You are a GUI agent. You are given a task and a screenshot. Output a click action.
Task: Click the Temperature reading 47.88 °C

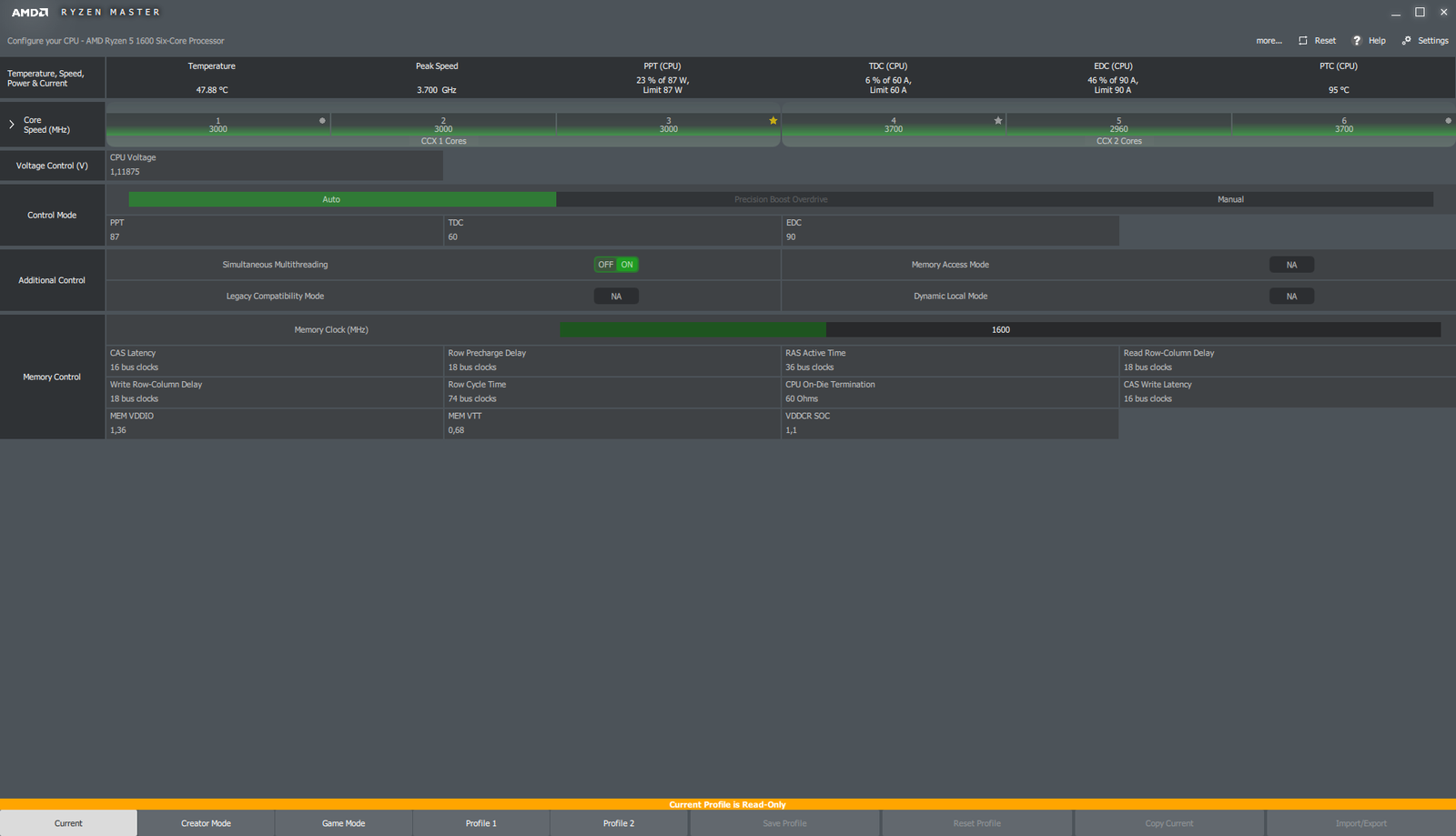pyautogui.click(x=212, y=90)
